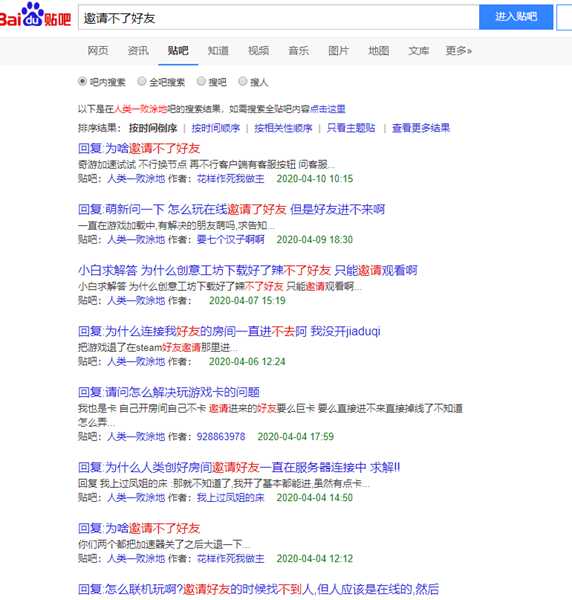Open author 928863978 profile
The image size is (572, 600).
[221, 437]
